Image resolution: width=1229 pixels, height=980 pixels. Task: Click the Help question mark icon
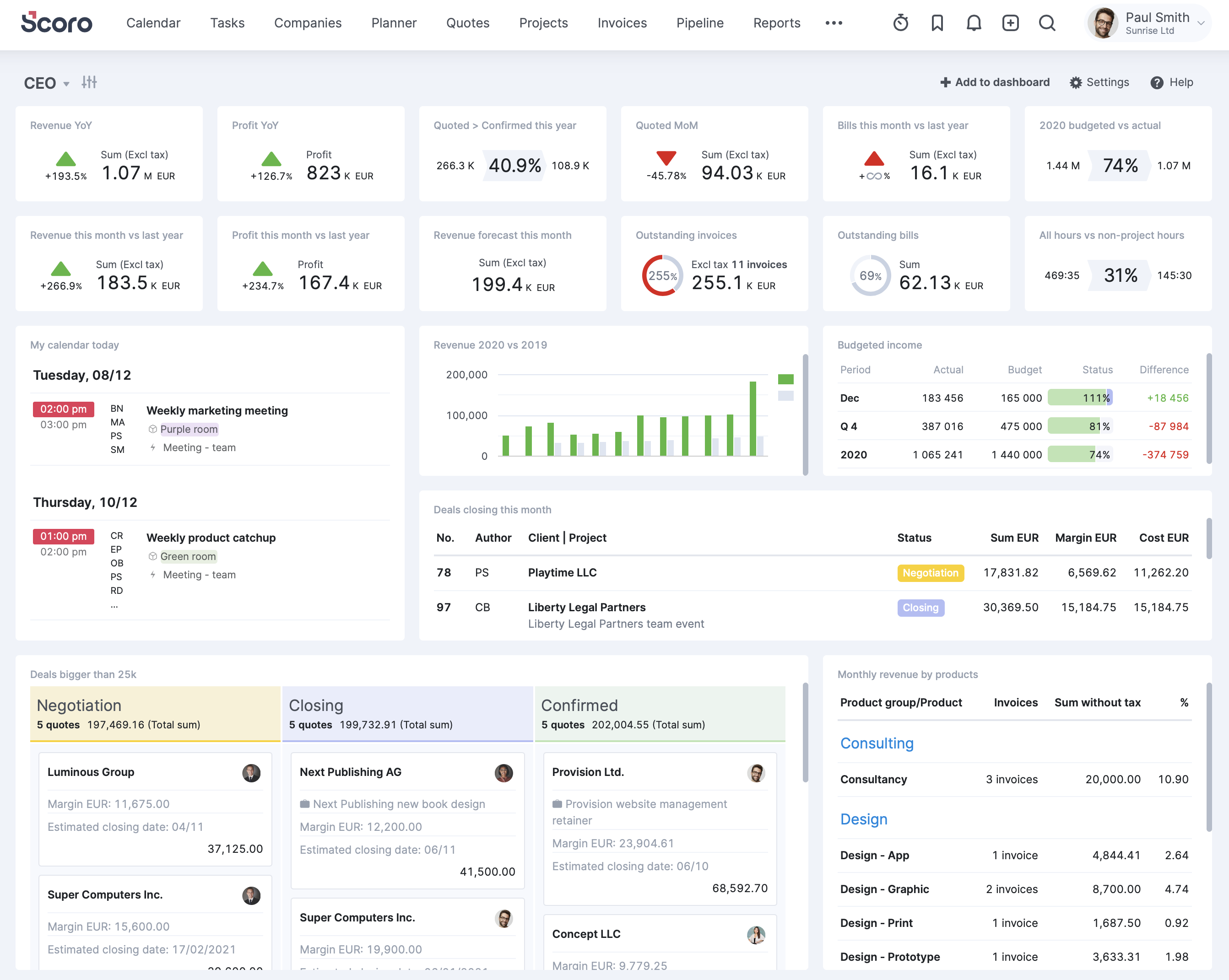(1157, 83)
